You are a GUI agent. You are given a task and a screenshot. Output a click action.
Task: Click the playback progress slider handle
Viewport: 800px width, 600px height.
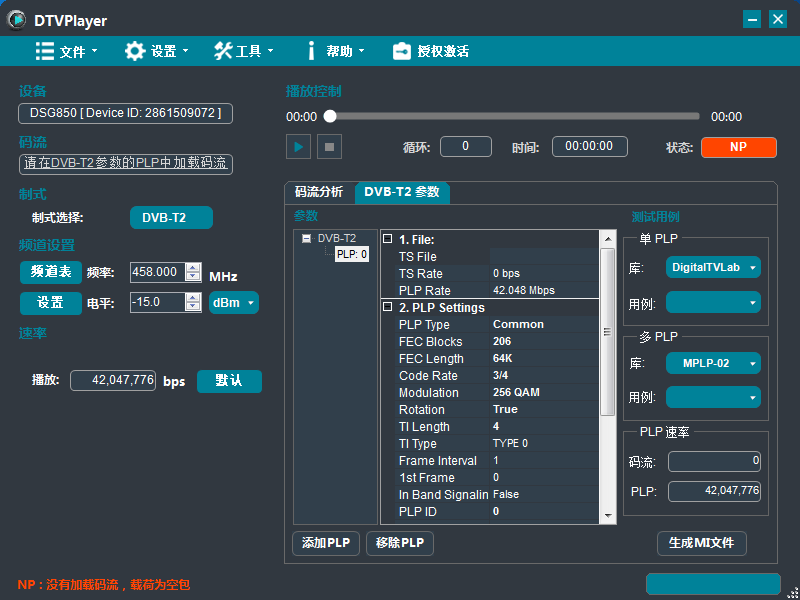coord(330,116)
